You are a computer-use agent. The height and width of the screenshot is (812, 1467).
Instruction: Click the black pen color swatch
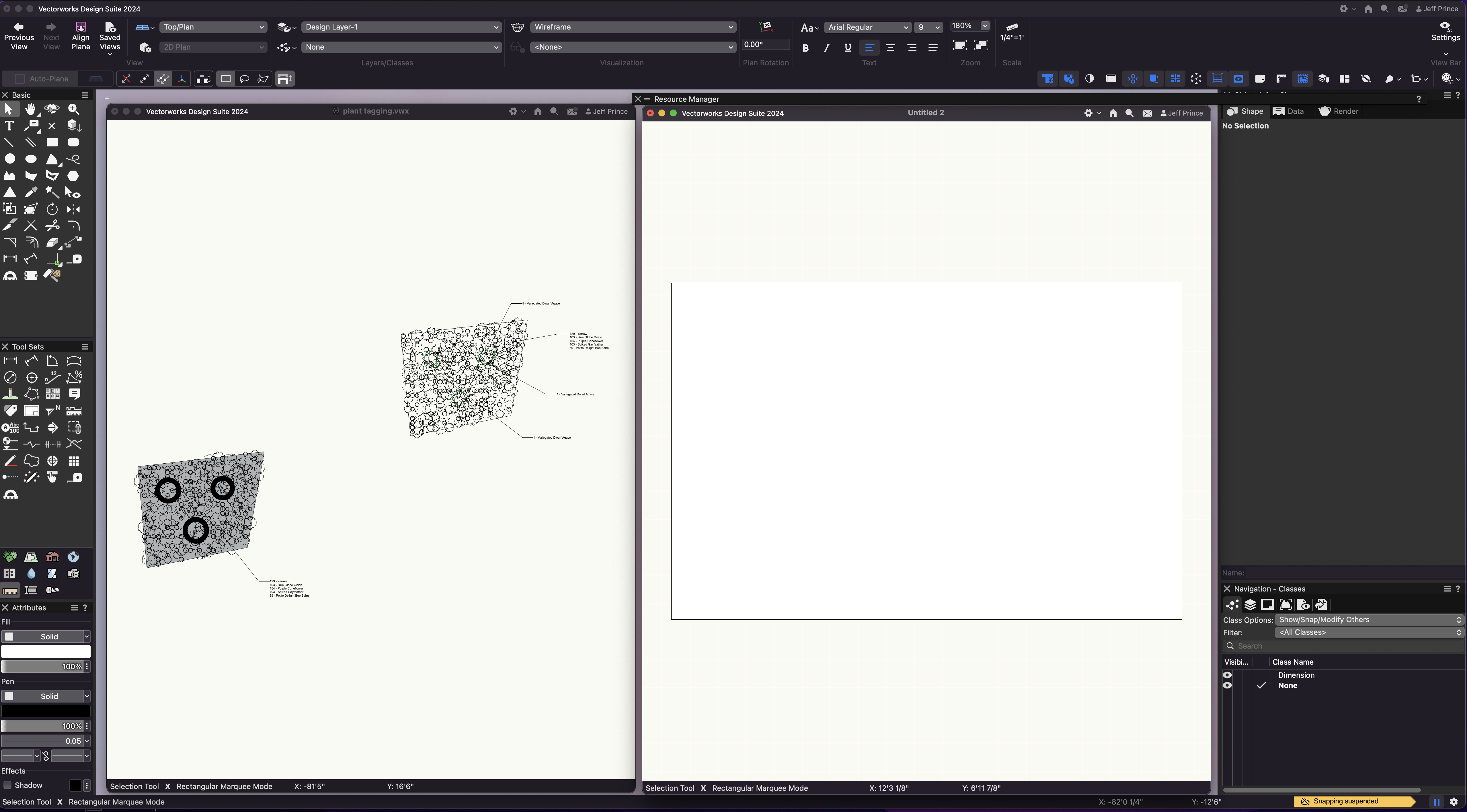[x=46, y=710]
